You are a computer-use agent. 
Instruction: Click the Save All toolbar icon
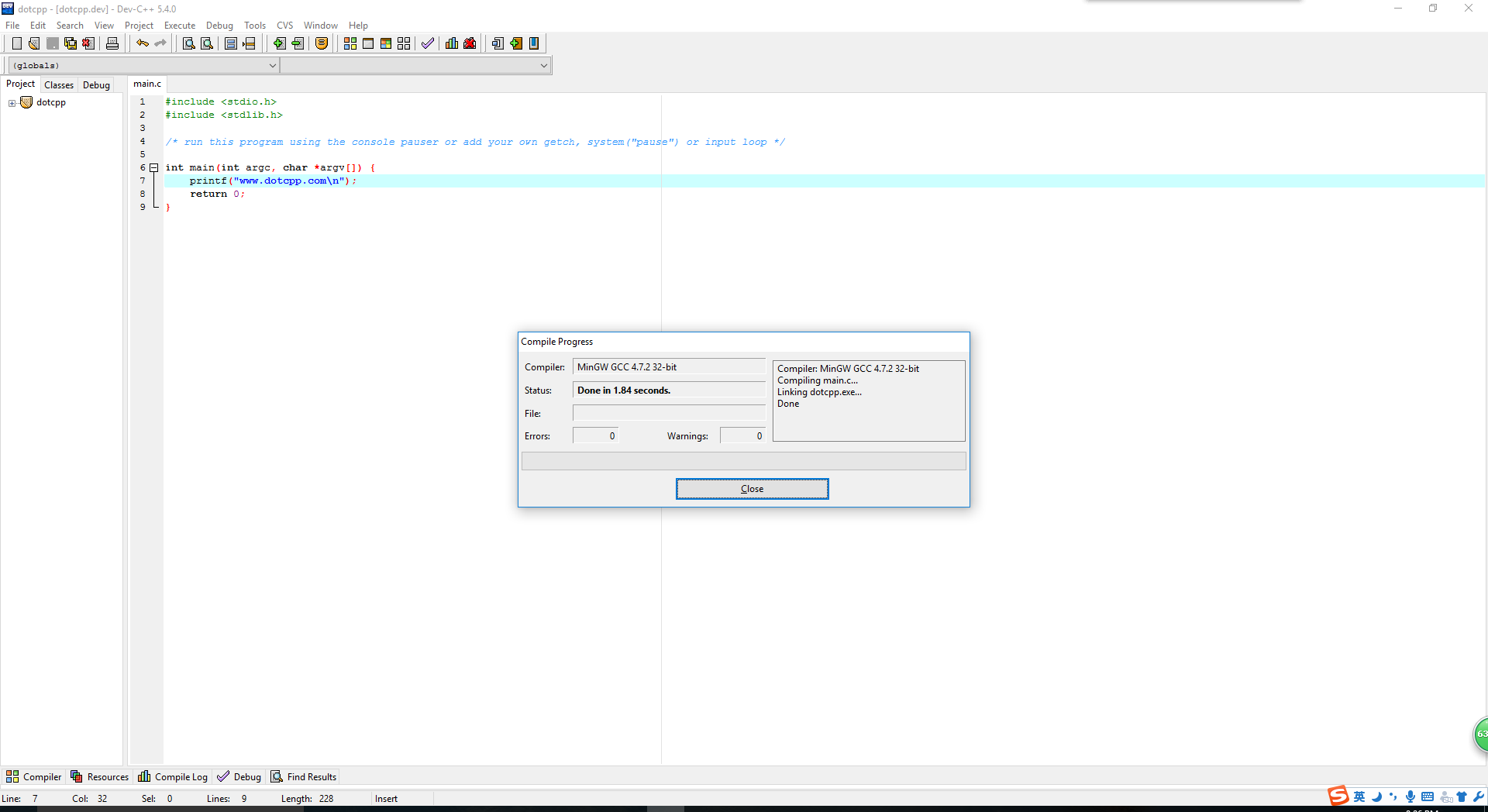point(71,43)
